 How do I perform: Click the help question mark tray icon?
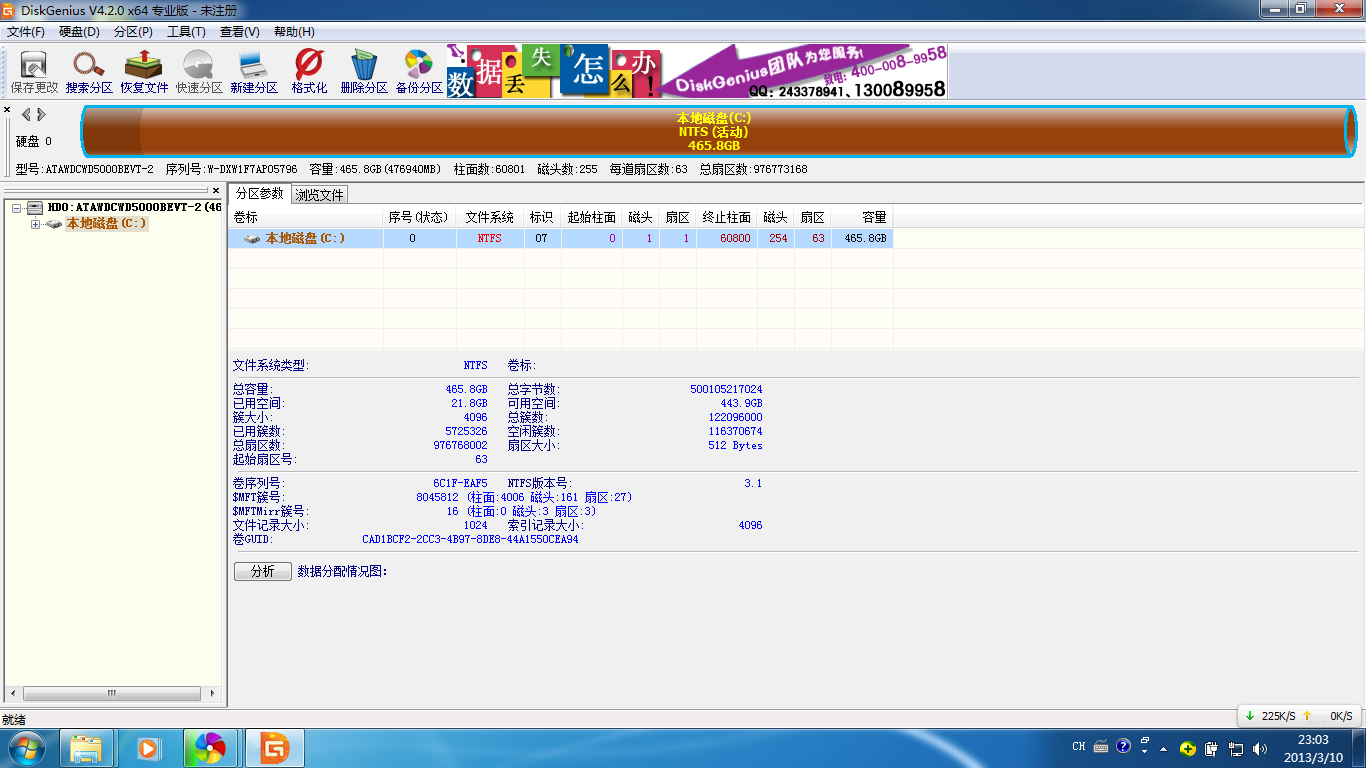1123,746
